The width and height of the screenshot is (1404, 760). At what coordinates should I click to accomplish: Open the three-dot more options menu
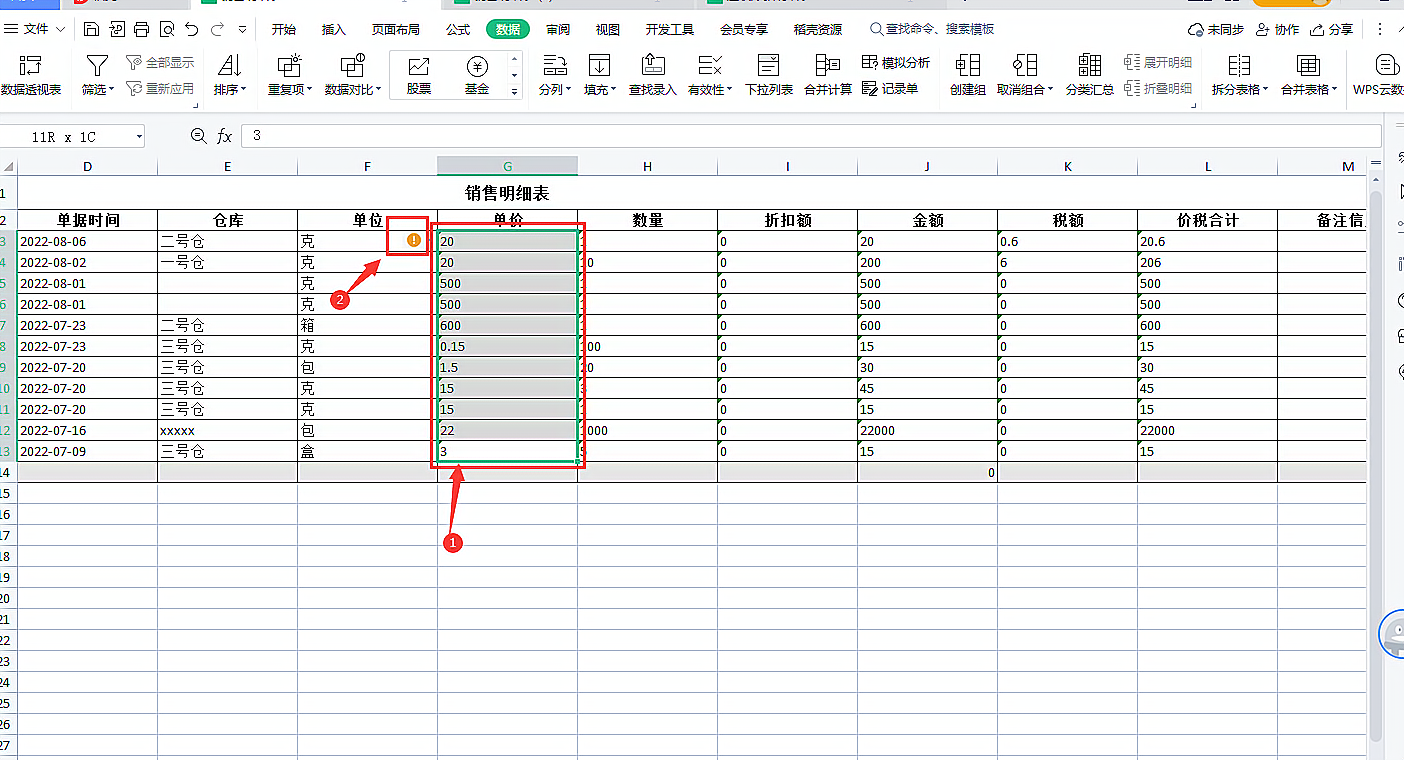1381,30
